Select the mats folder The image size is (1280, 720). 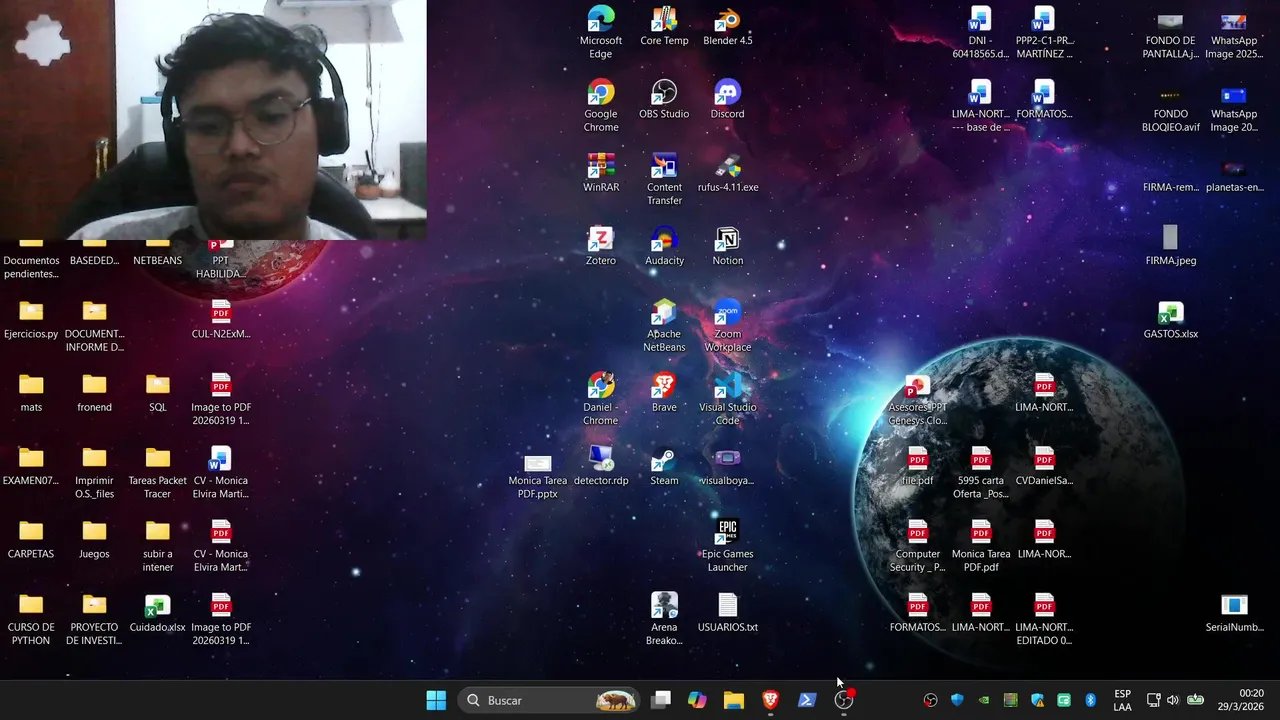[31, 392]
